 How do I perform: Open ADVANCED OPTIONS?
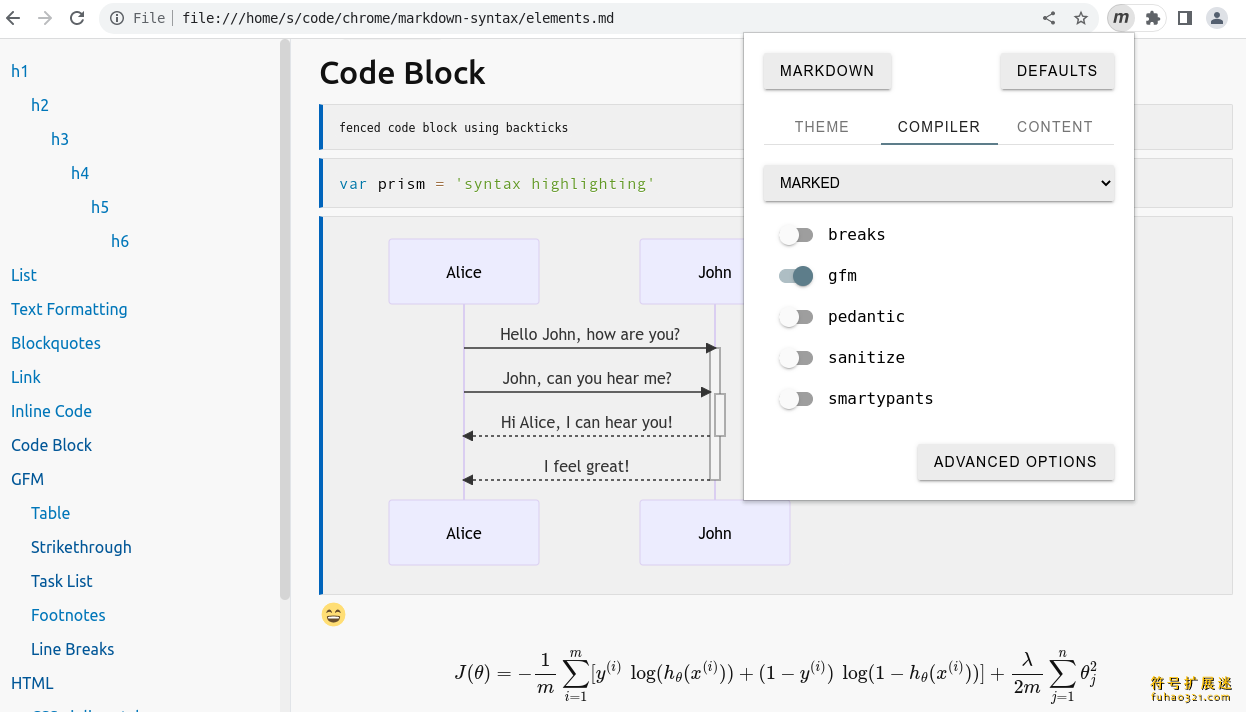[x=1015, y=462]
